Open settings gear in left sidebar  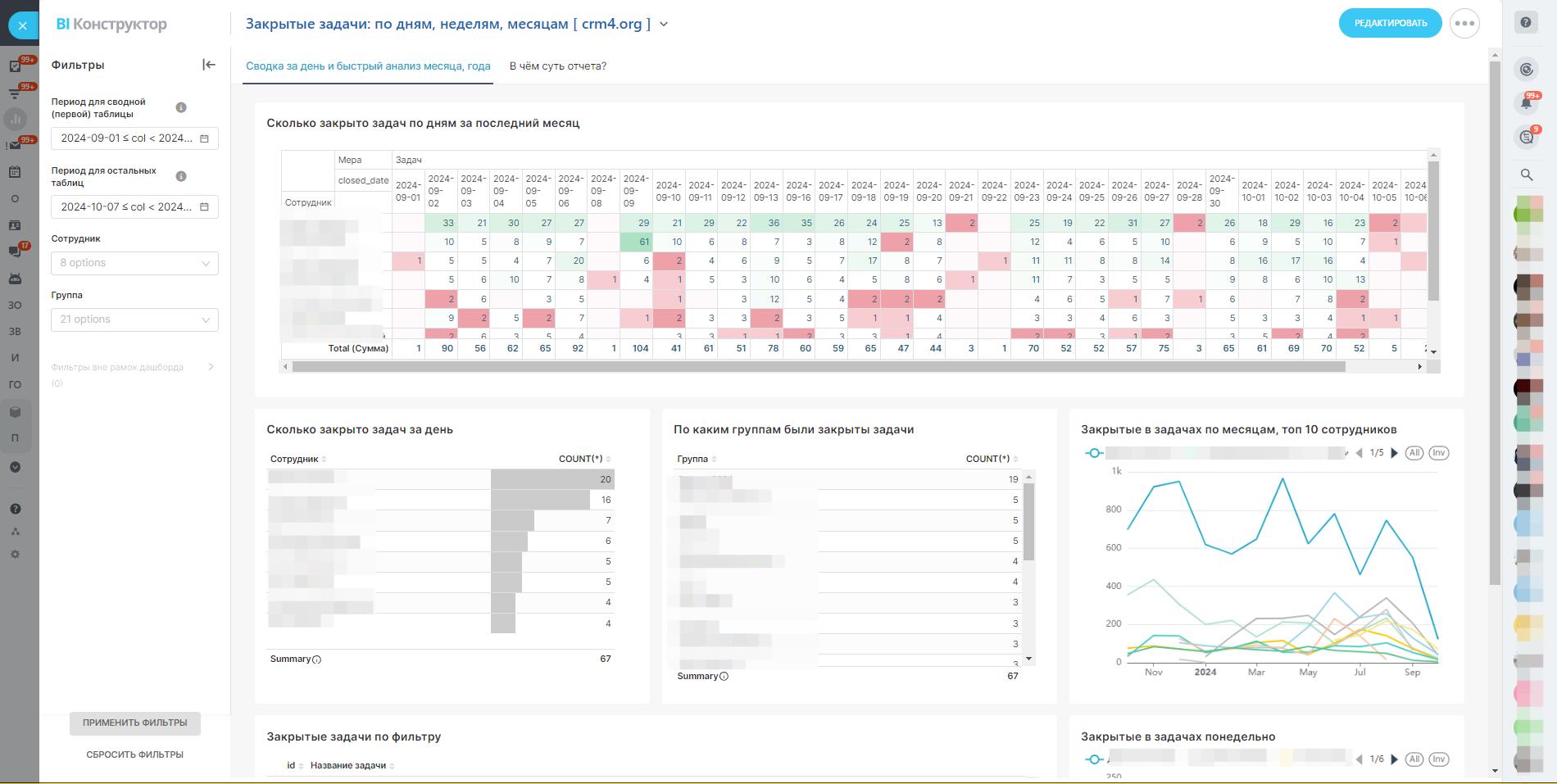point(15,555)
